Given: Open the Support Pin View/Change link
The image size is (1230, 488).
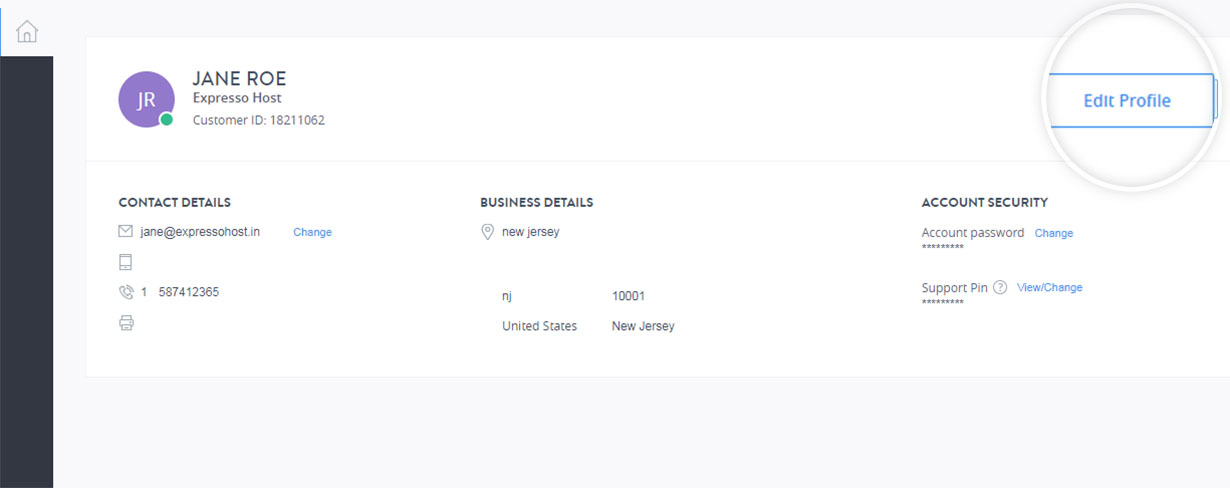Looking at the screenshot, I should coord(1049,287).
